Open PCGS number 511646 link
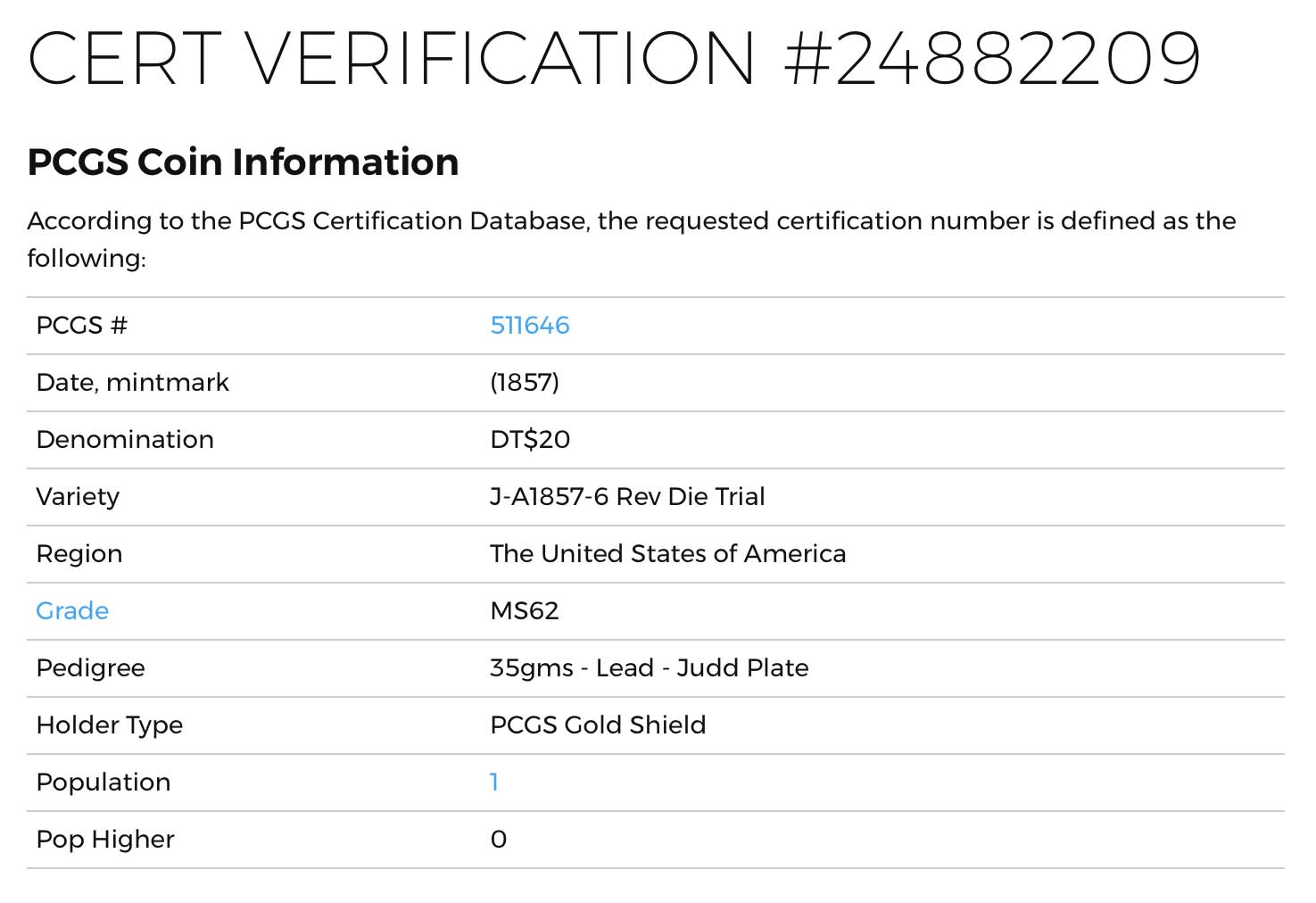Image resolution: width=1316 pixels, height=903 pixels. (x=530, y=326)
